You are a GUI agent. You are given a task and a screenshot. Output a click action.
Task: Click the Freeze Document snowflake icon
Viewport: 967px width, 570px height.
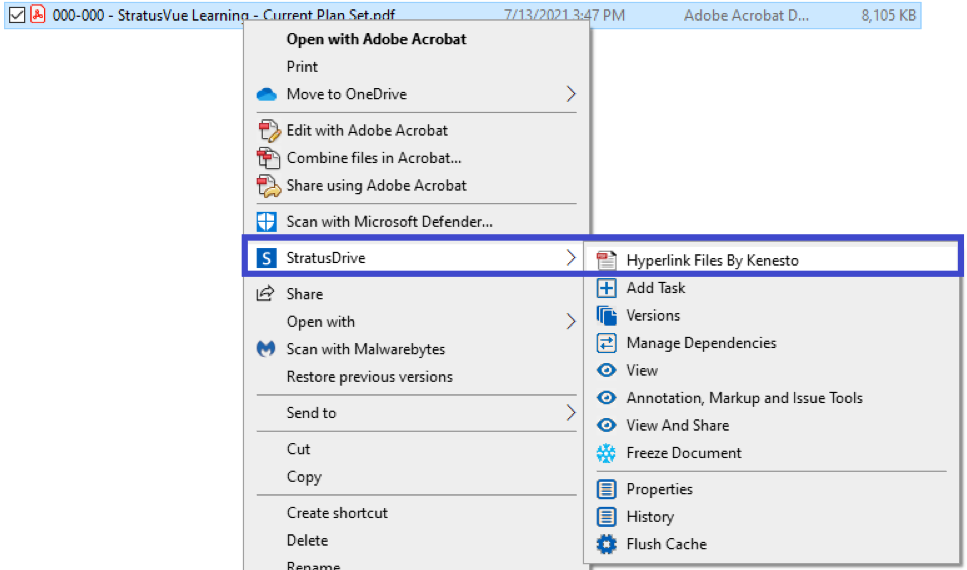click(x=606, y=453)
